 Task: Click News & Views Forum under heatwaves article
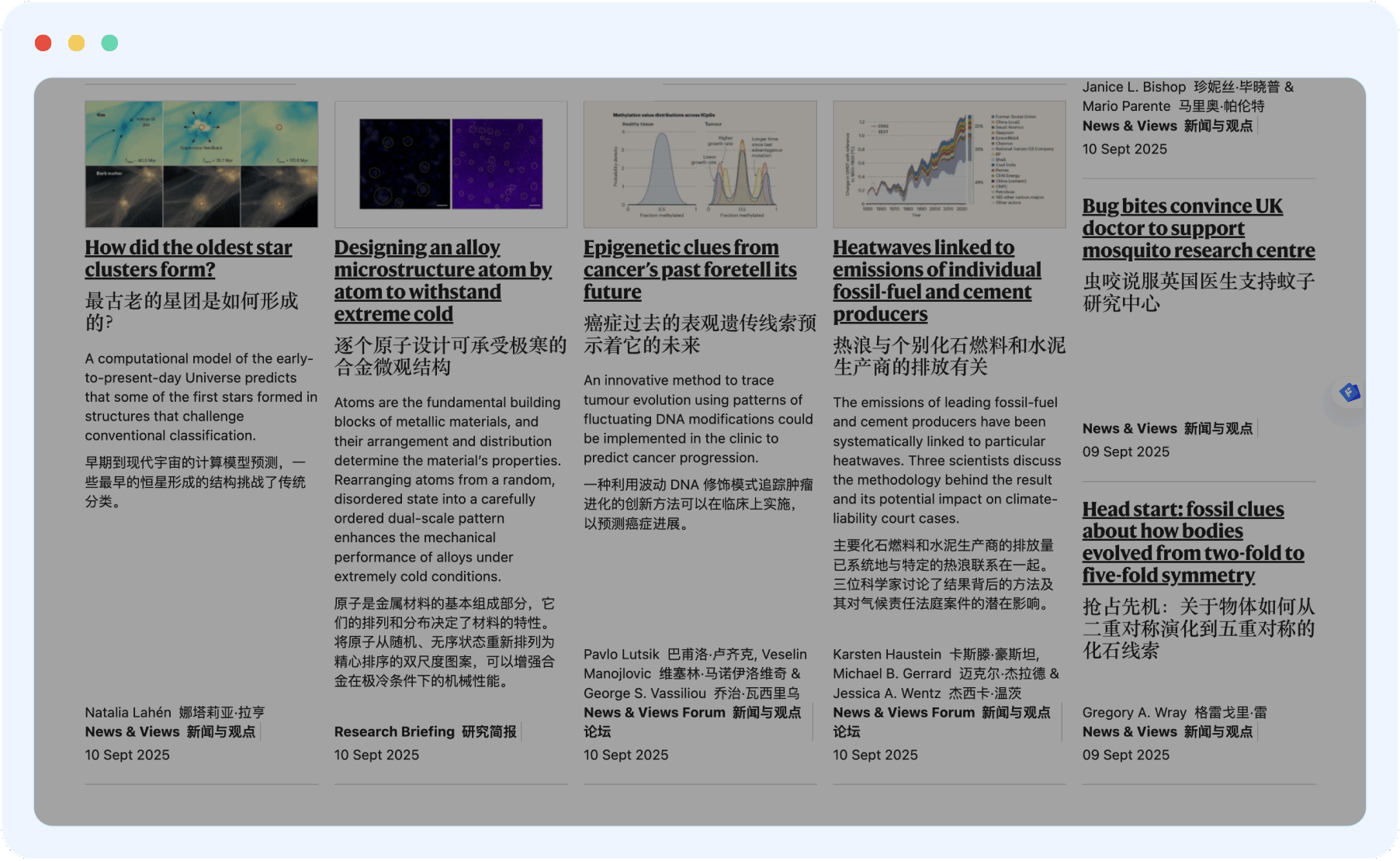[903, 713]
